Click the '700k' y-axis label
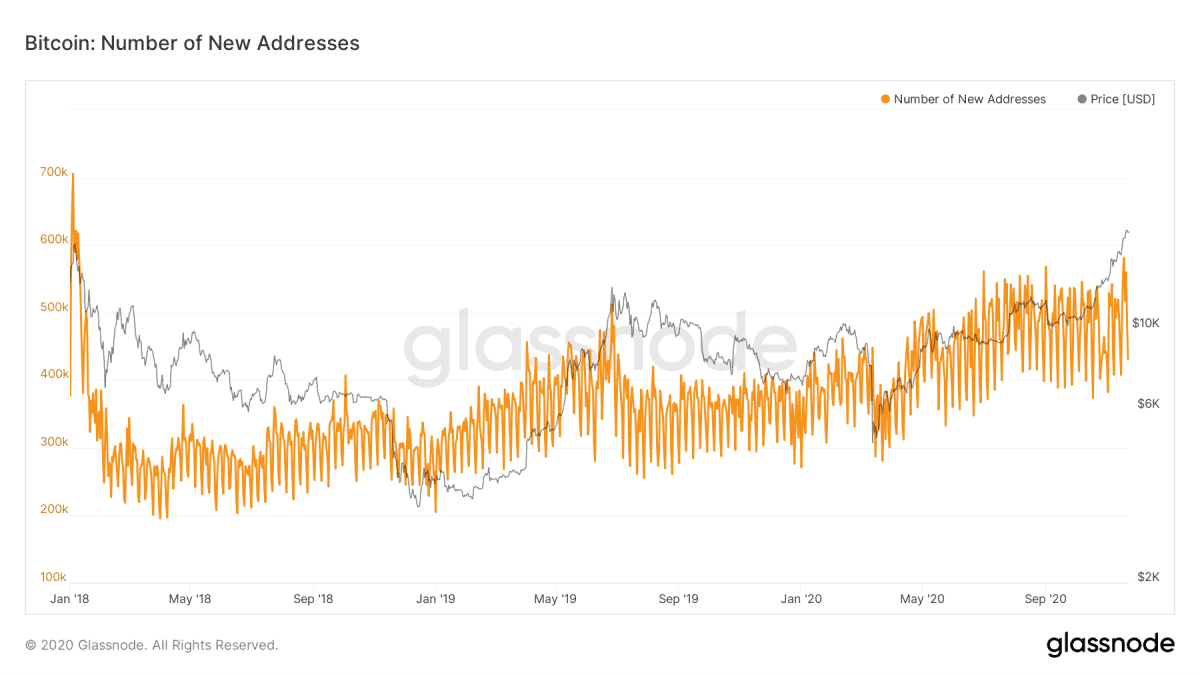 click(x=54, y=172)
